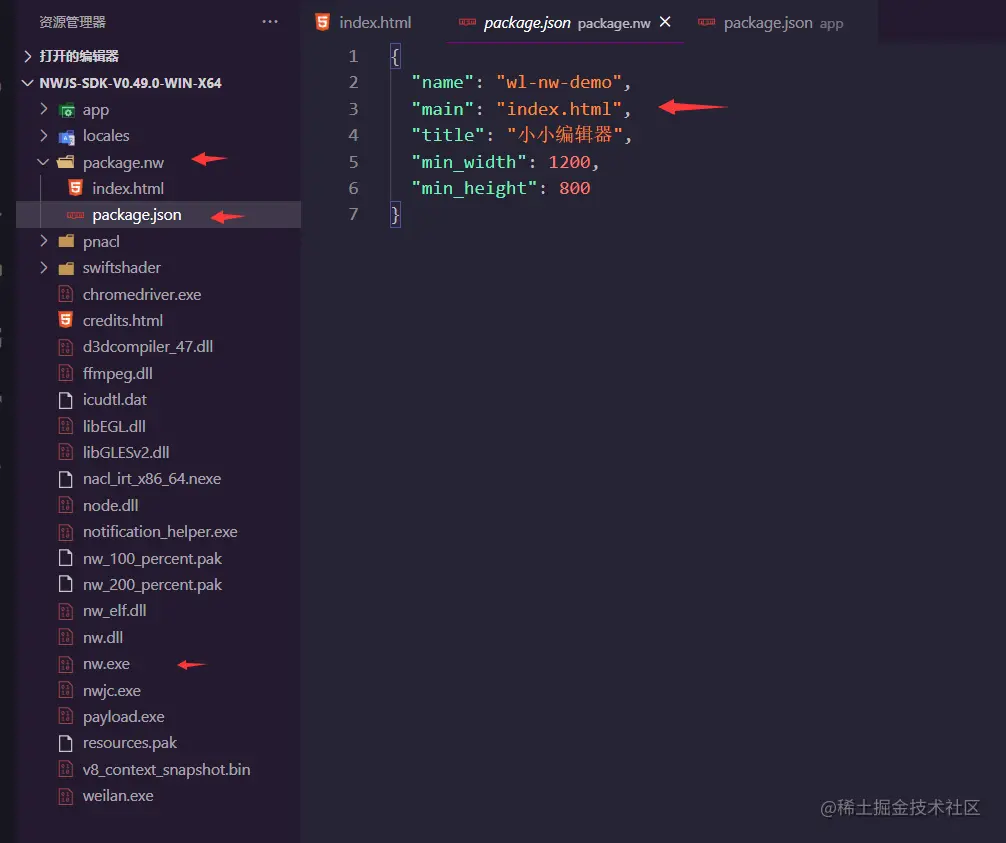
Task: Collapse the NWJS-SDK-V0.49.0-WIN-X64 root folder
Action: 28,83
